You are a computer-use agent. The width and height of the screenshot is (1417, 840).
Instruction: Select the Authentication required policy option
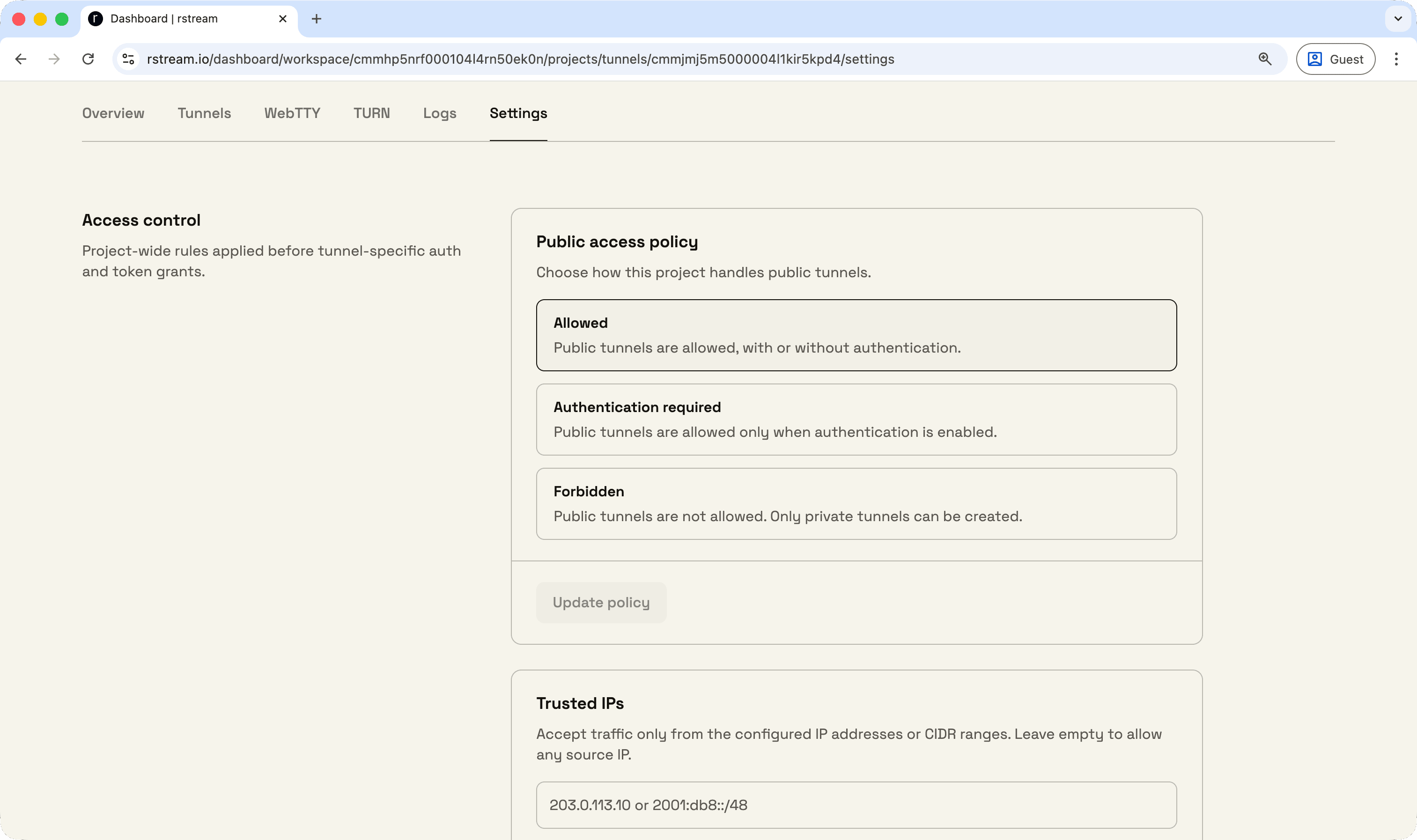(856, 420)
